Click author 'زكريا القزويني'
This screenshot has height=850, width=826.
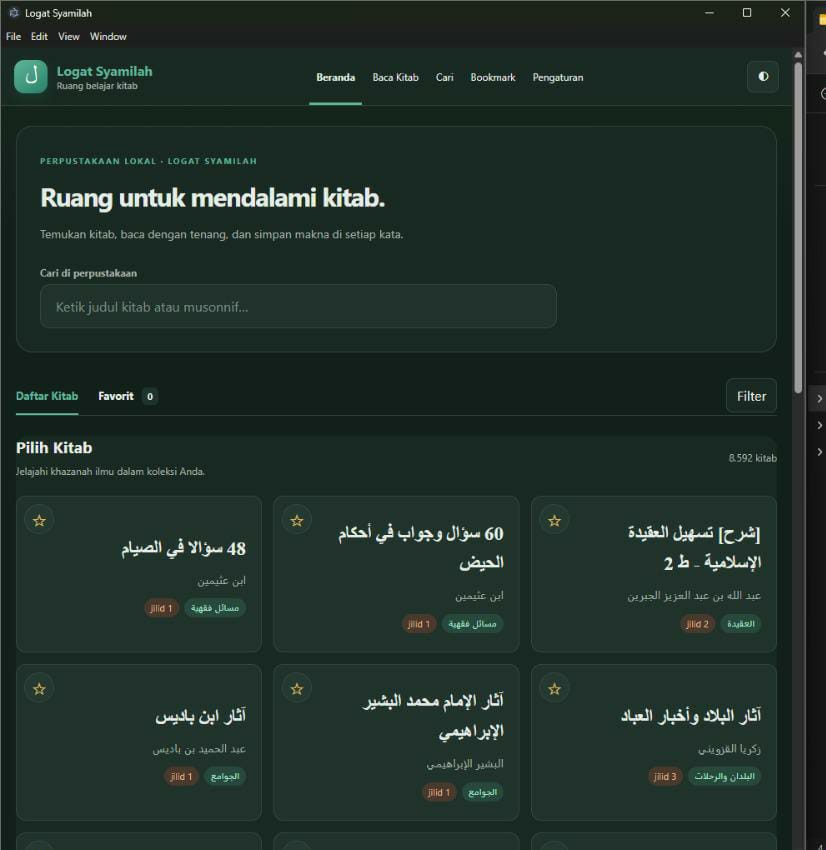(x=729, y=749)
